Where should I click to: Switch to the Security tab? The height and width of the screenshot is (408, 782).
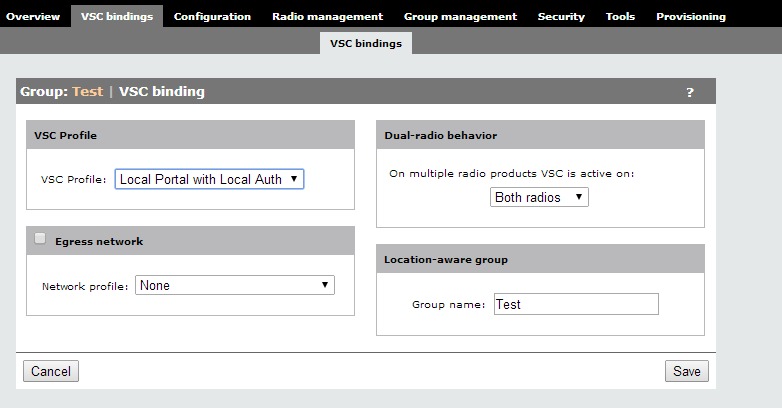561,16
